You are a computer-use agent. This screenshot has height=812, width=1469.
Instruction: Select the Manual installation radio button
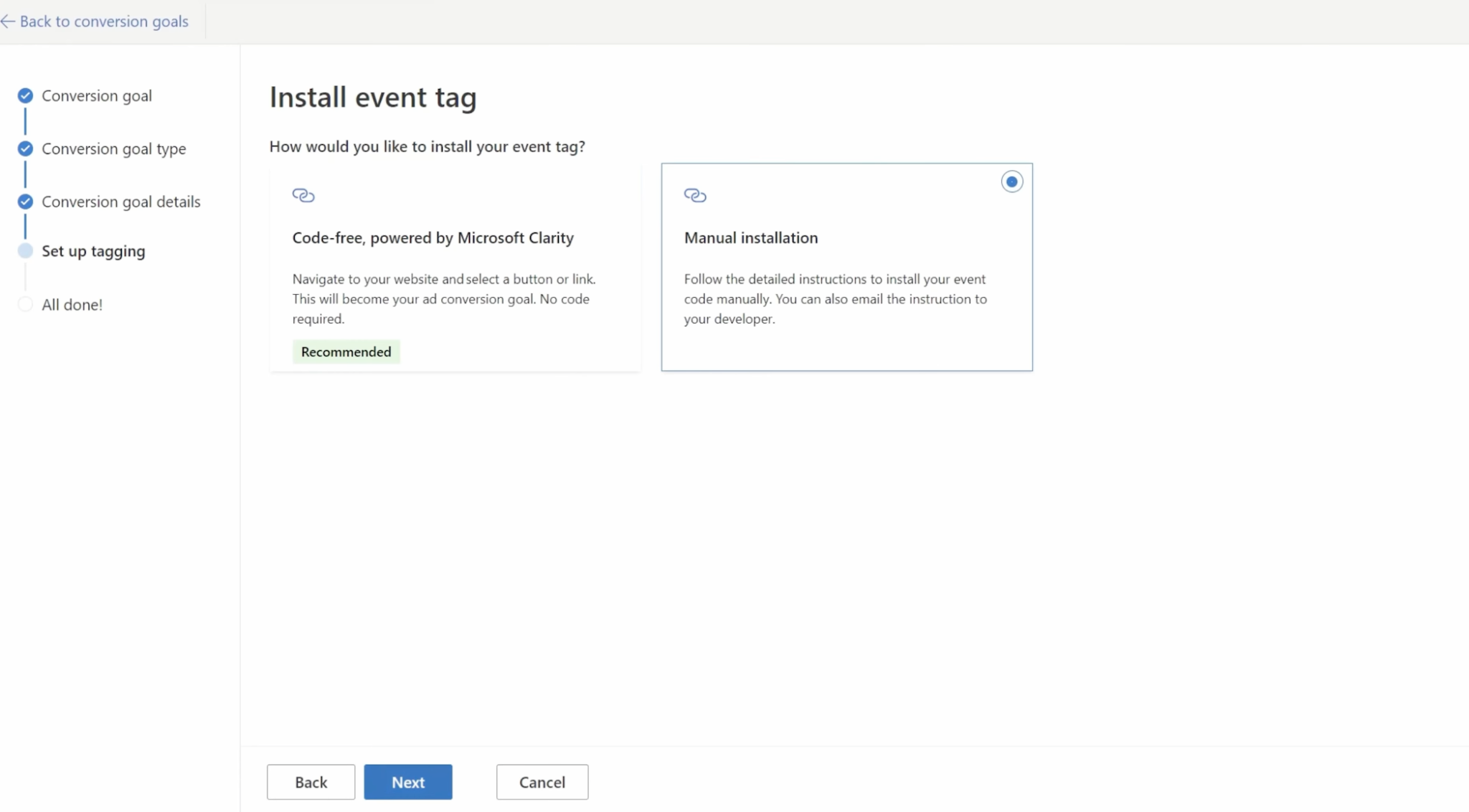tap(1011, 182)
